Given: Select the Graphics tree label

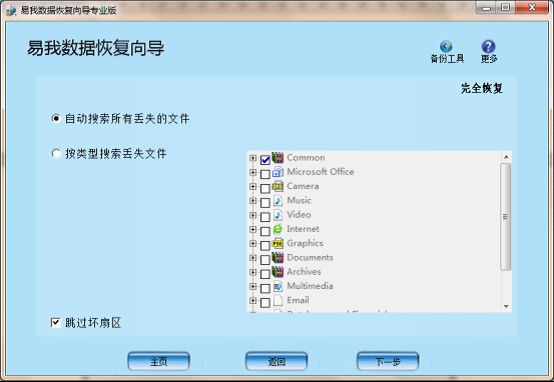Looking at the screenshot, I should 305,243.
